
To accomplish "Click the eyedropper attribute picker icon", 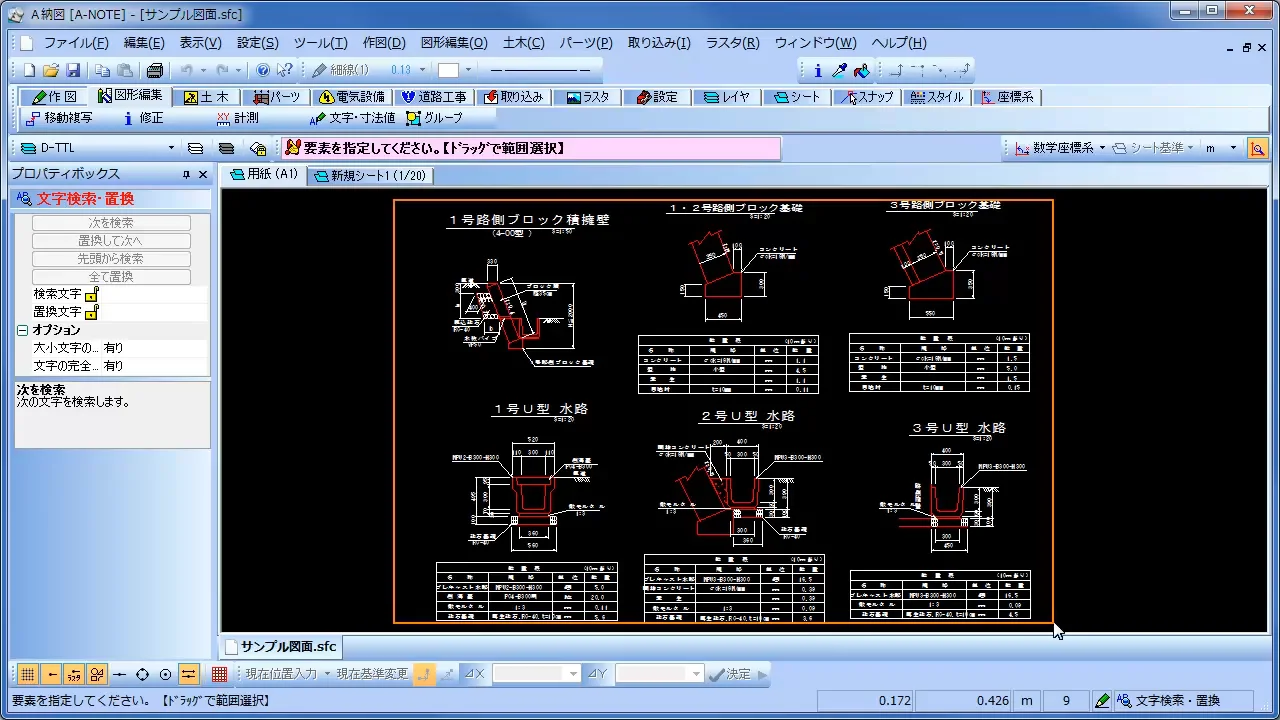I will tap(840, 70).
